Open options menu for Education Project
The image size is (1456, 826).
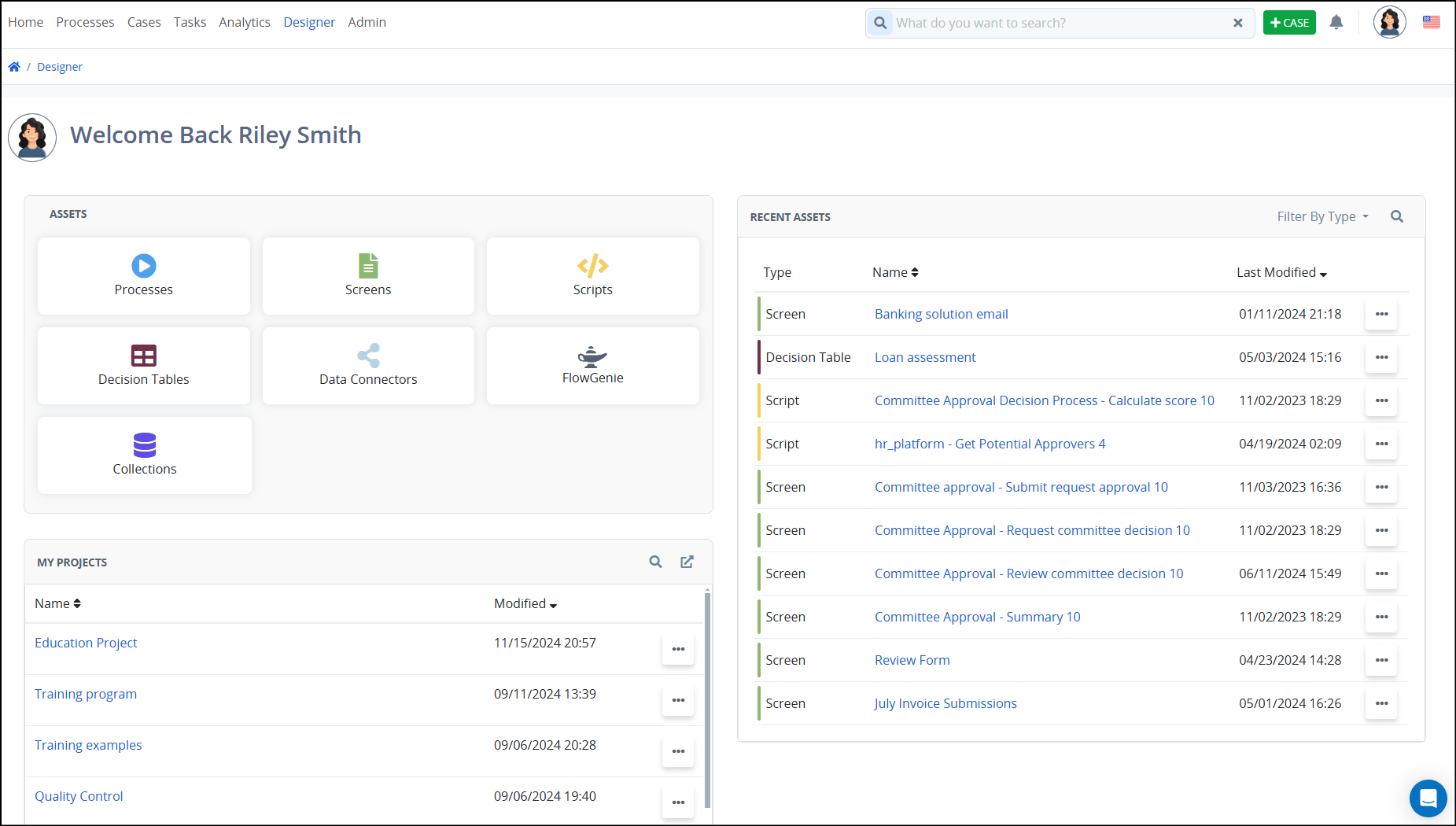[678, 649]
